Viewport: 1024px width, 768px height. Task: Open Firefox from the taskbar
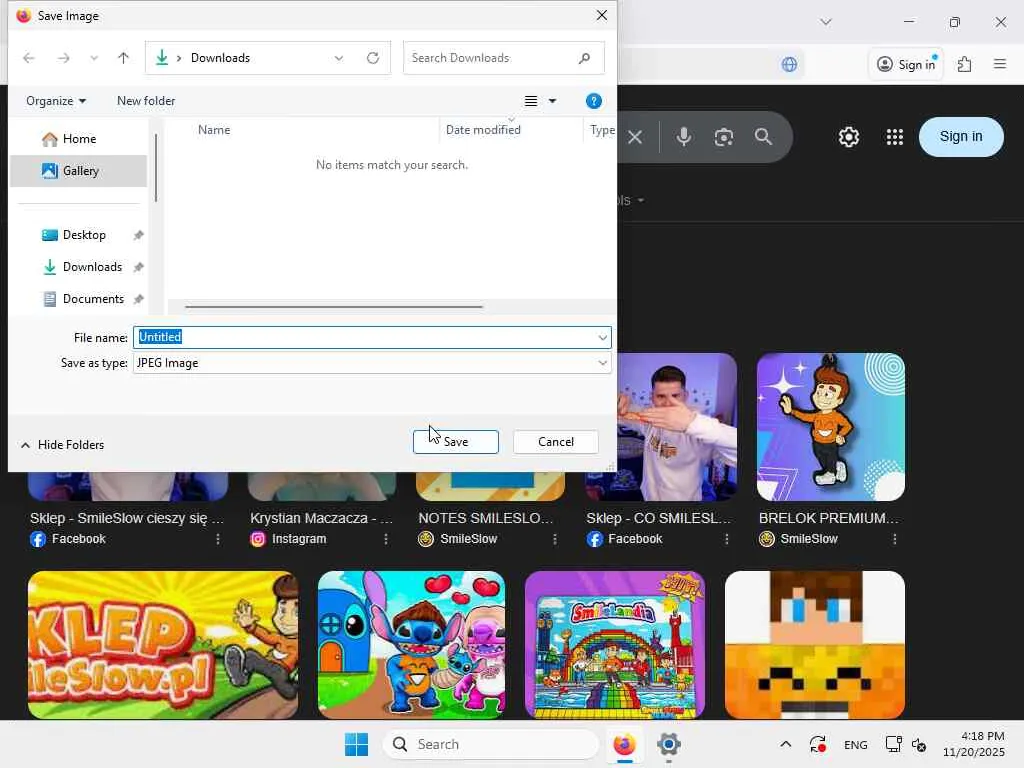624,744
